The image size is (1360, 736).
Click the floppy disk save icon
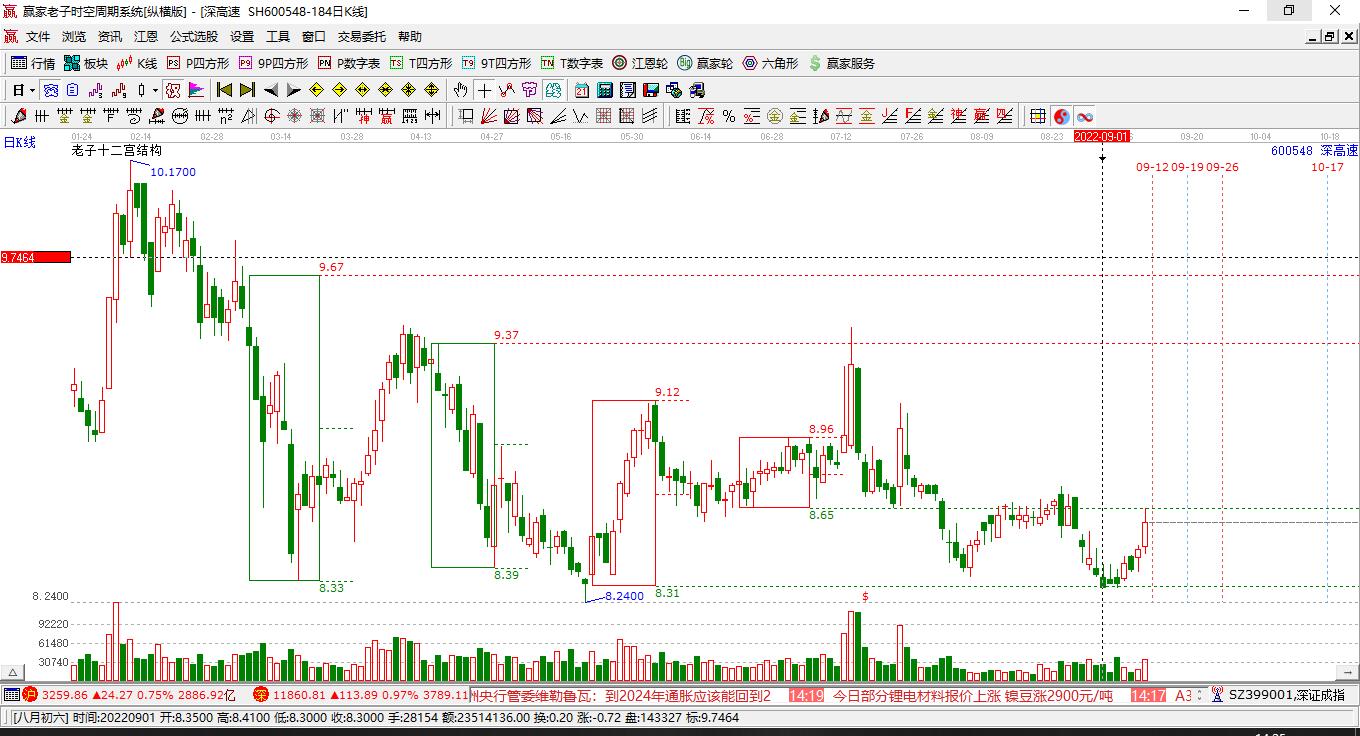651,90
